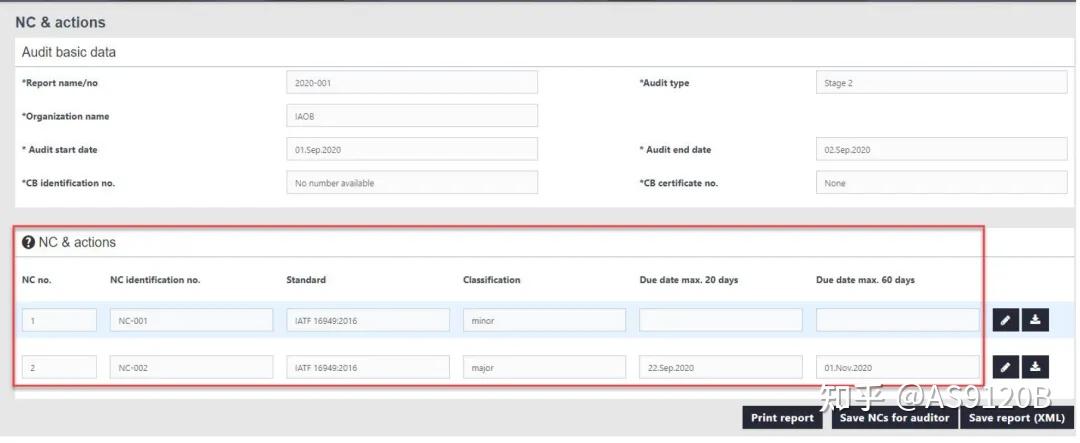The image size is (1080, 443).
Task: Click the 60-day due date showing 01.Nov.2020
Action: point(897,368)
